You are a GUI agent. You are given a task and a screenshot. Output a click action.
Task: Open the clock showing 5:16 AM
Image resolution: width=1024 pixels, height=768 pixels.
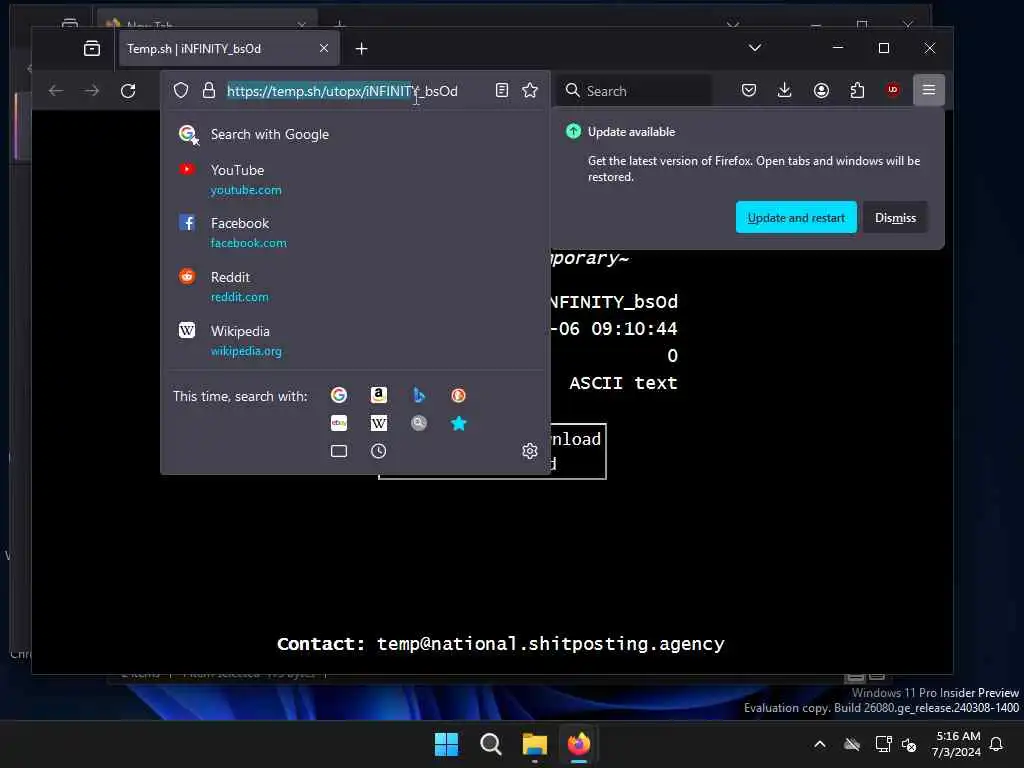[x=957, y=744]
